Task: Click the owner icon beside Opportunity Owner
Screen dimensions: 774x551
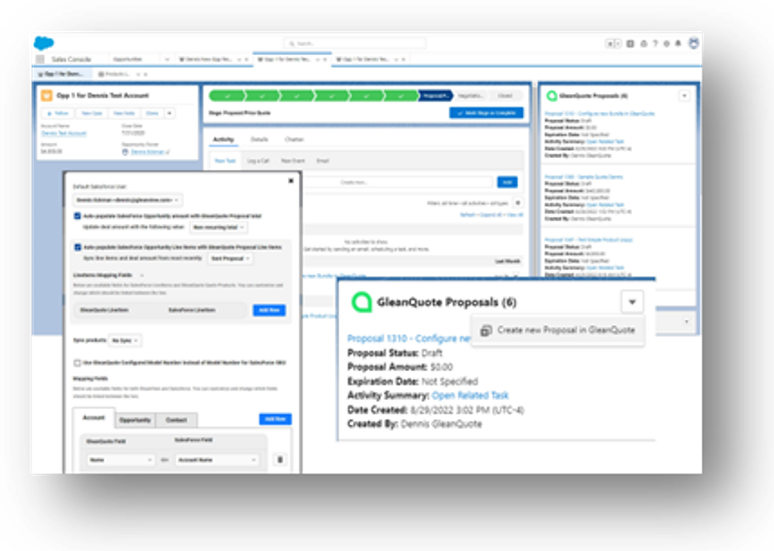Action: pos(125,152)
